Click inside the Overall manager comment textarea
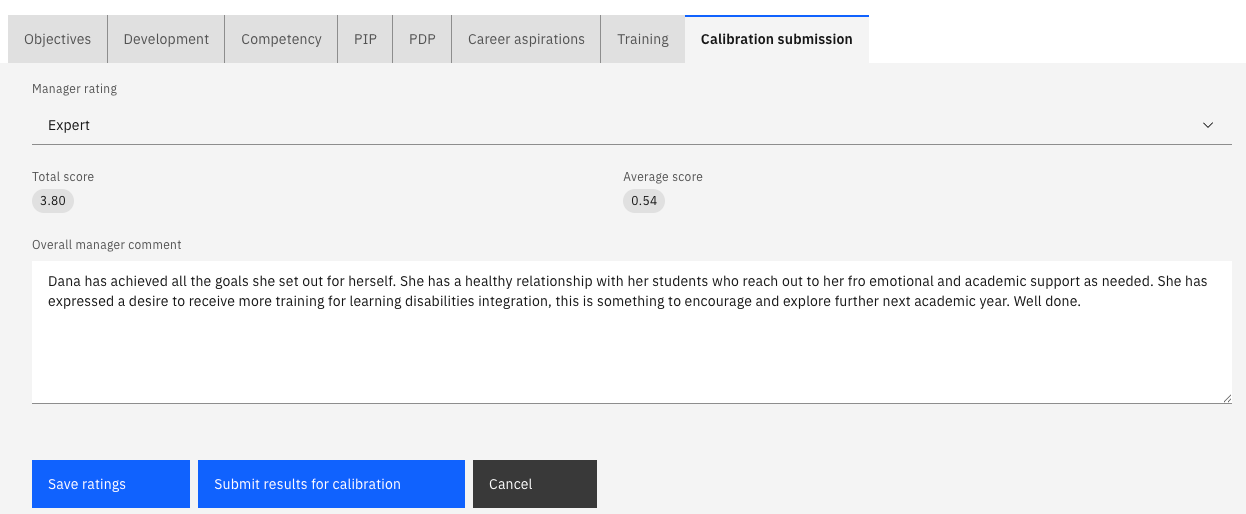This screenshot has height=514, width=1246. coord(632,332)
